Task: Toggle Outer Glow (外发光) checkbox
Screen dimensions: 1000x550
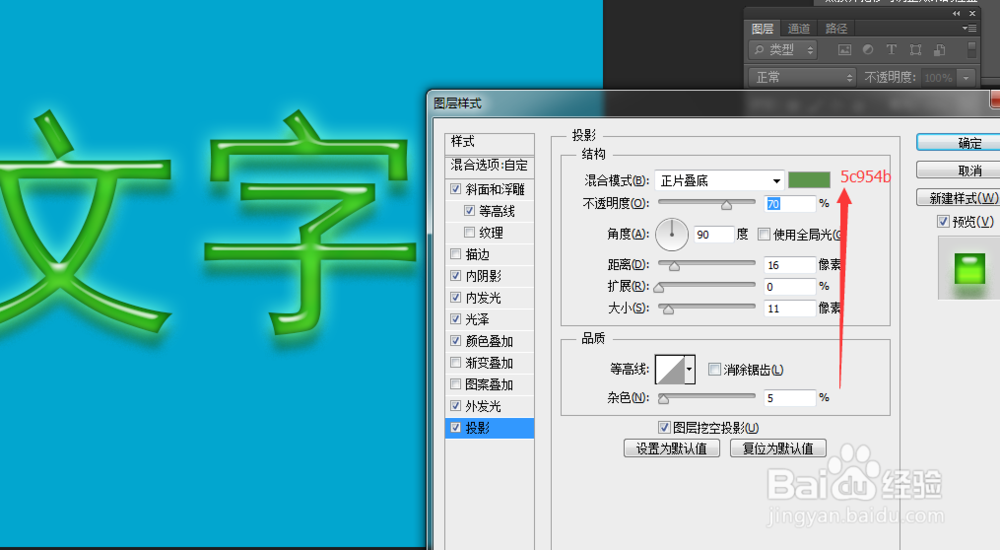Action: 455,406
